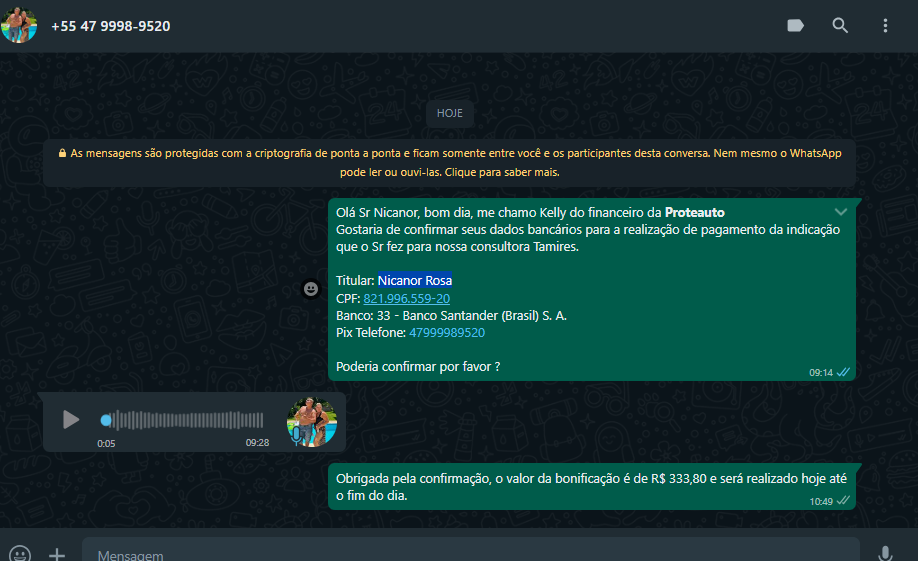Click the highlighted name Nicanor Rosa
918x561 pixels.
415,280
